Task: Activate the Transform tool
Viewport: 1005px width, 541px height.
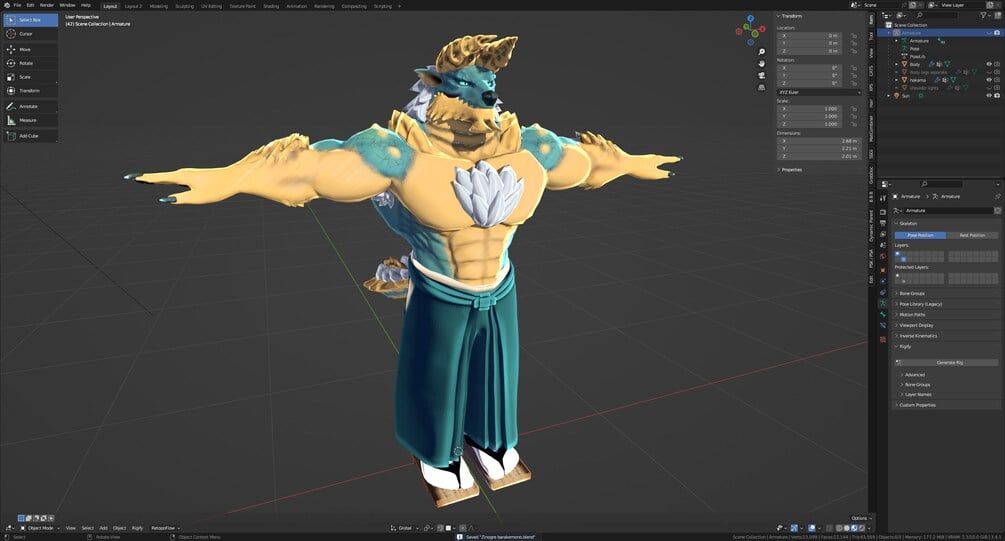Action: [30, 91]
